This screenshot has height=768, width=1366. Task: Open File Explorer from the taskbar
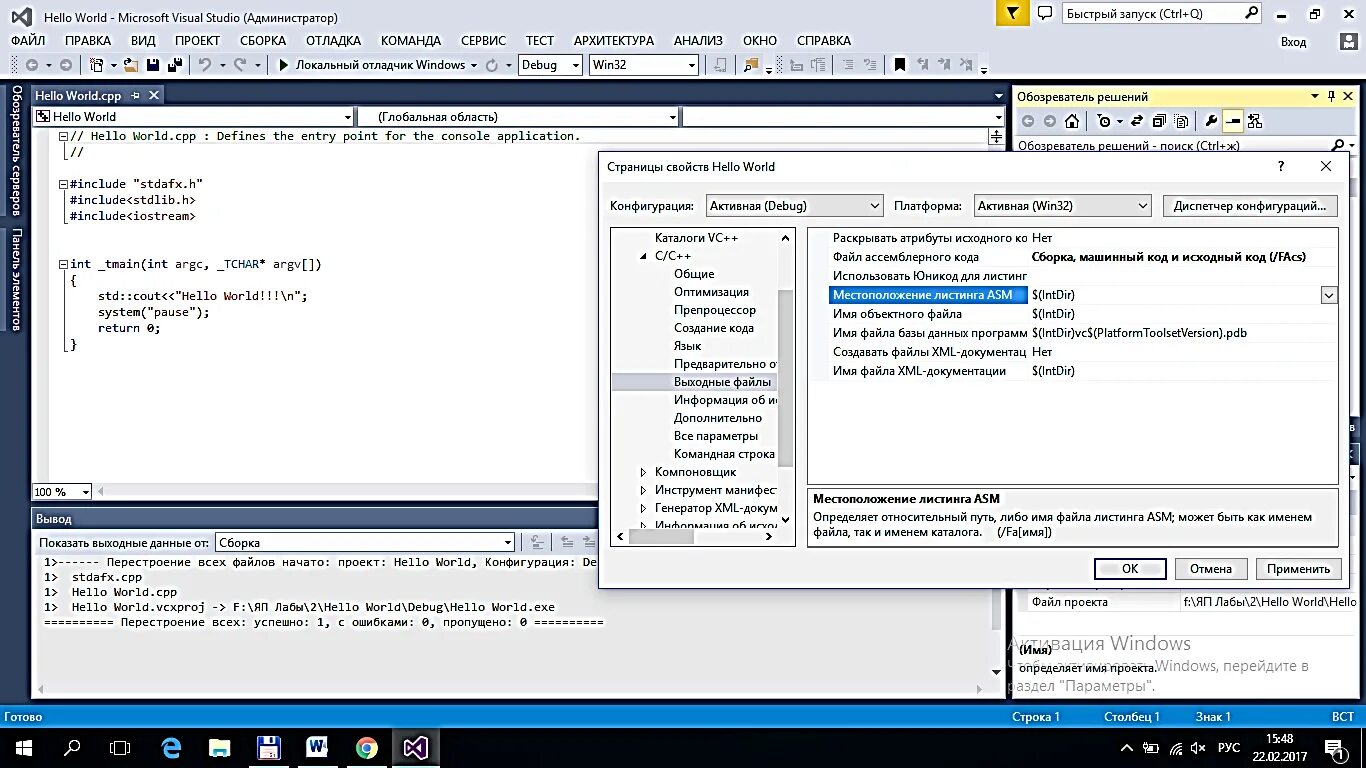click(219, 747)
